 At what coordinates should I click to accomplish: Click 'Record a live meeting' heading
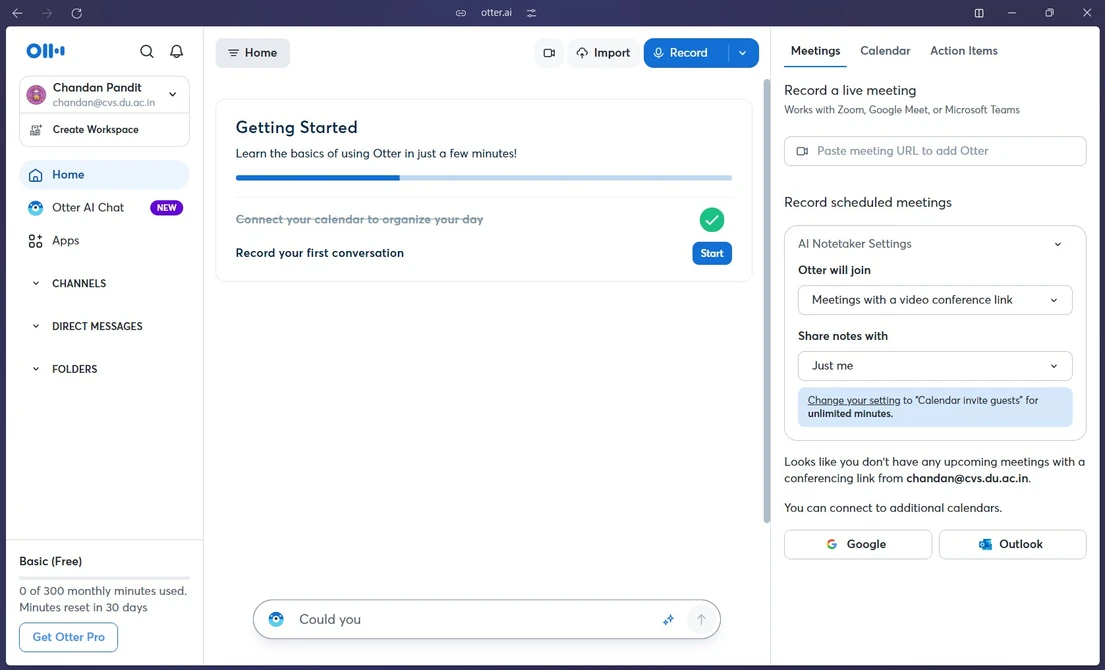tap(850, 91)
